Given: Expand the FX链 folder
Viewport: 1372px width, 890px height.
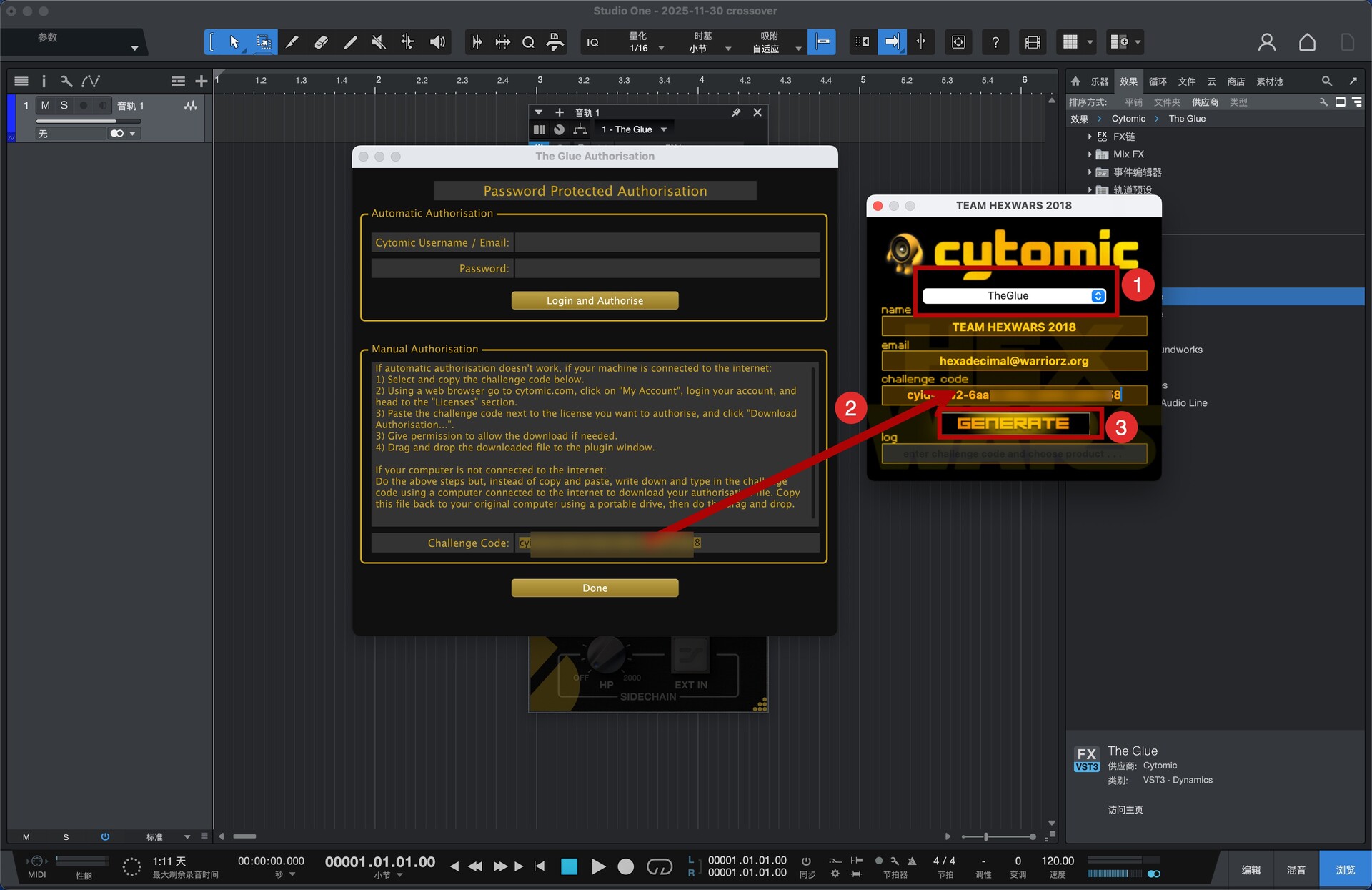Looking at the screenshot, I should [x=1090, y=137].
